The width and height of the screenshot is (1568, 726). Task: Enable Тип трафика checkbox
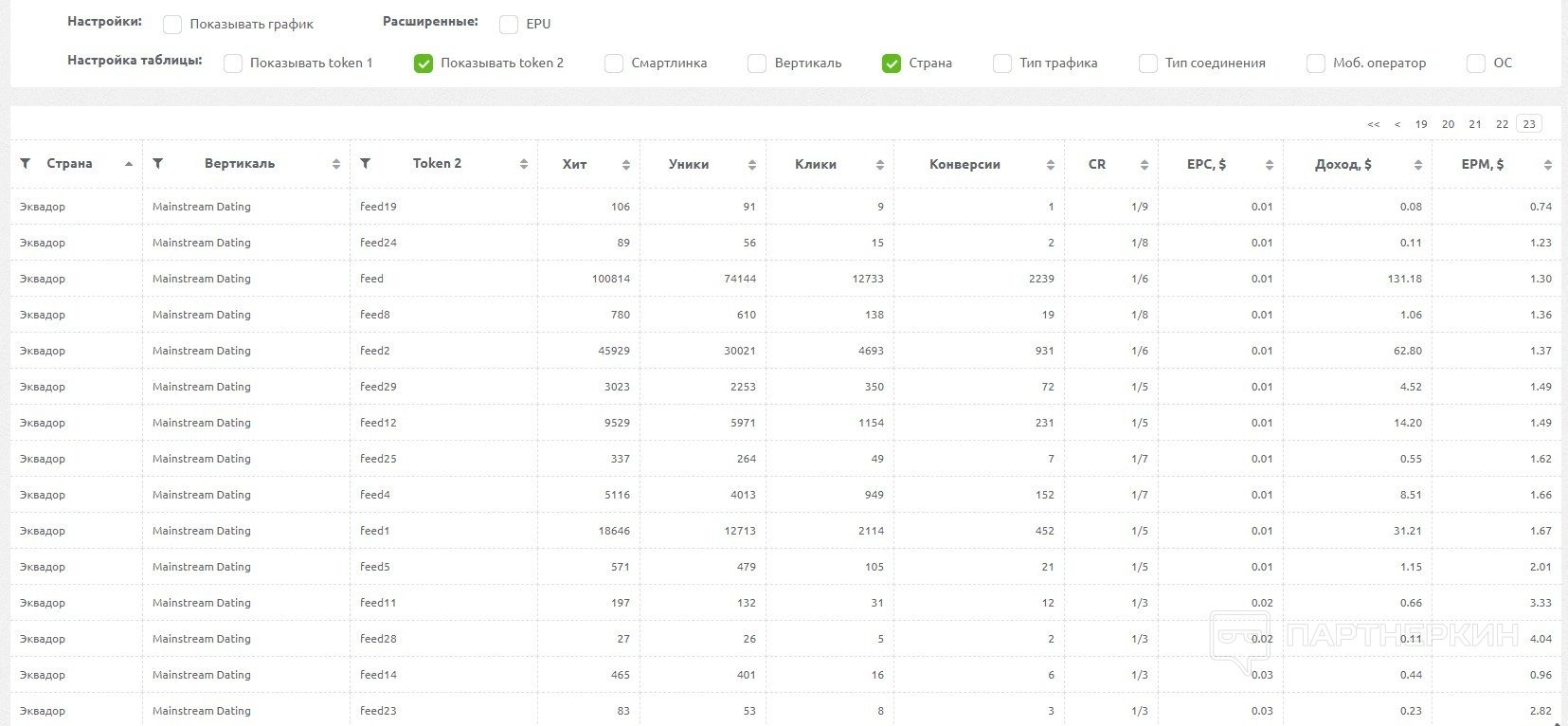(x=1002, y=64)
